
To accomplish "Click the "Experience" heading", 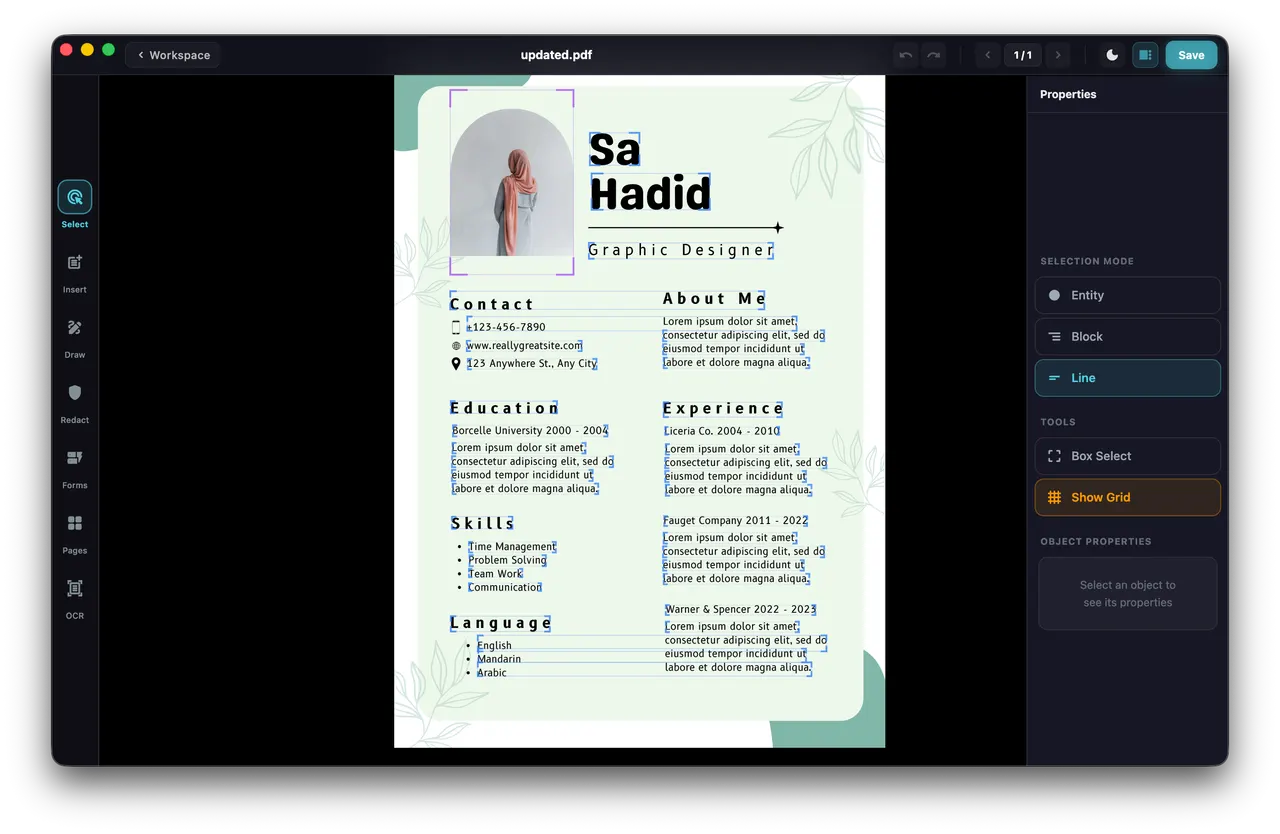I will click(x=723, y=408).
